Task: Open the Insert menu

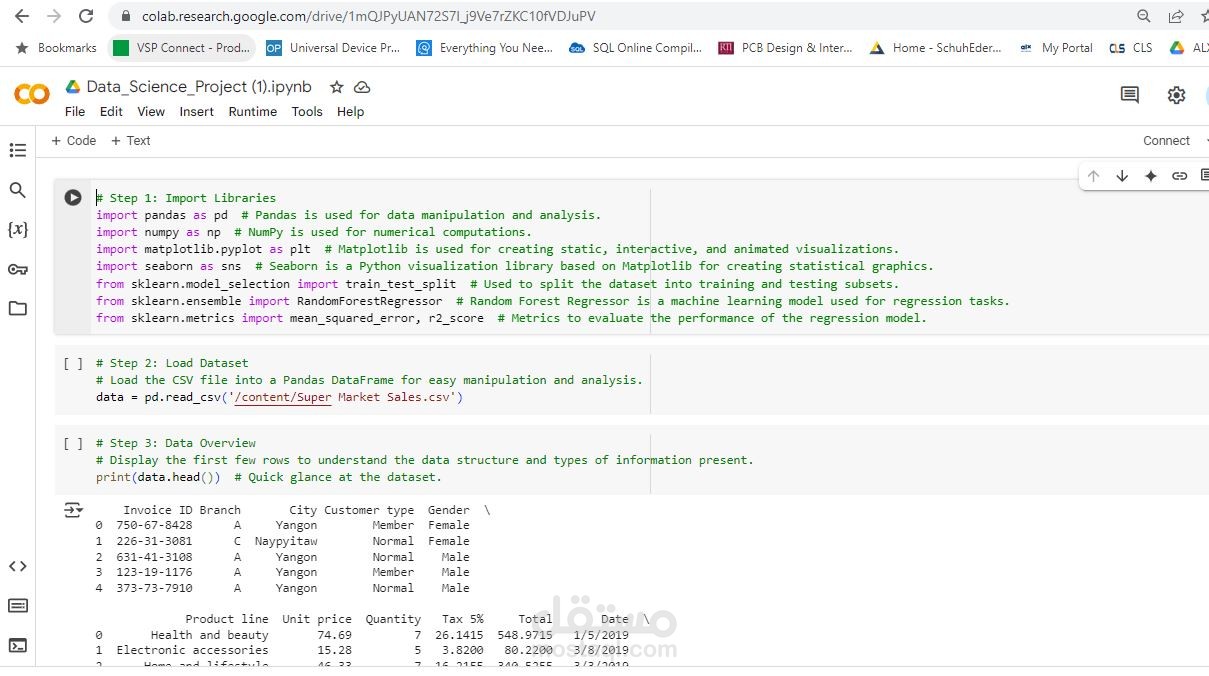Action: 197,111
